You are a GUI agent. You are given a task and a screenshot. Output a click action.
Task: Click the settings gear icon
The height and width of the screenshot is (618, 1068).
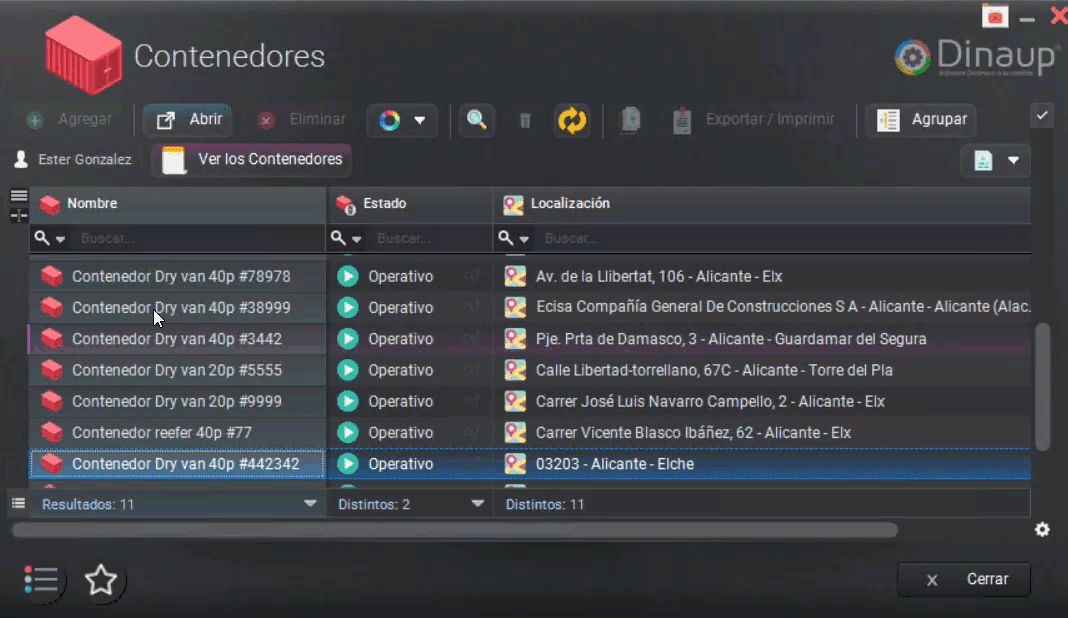(1042, 530)
